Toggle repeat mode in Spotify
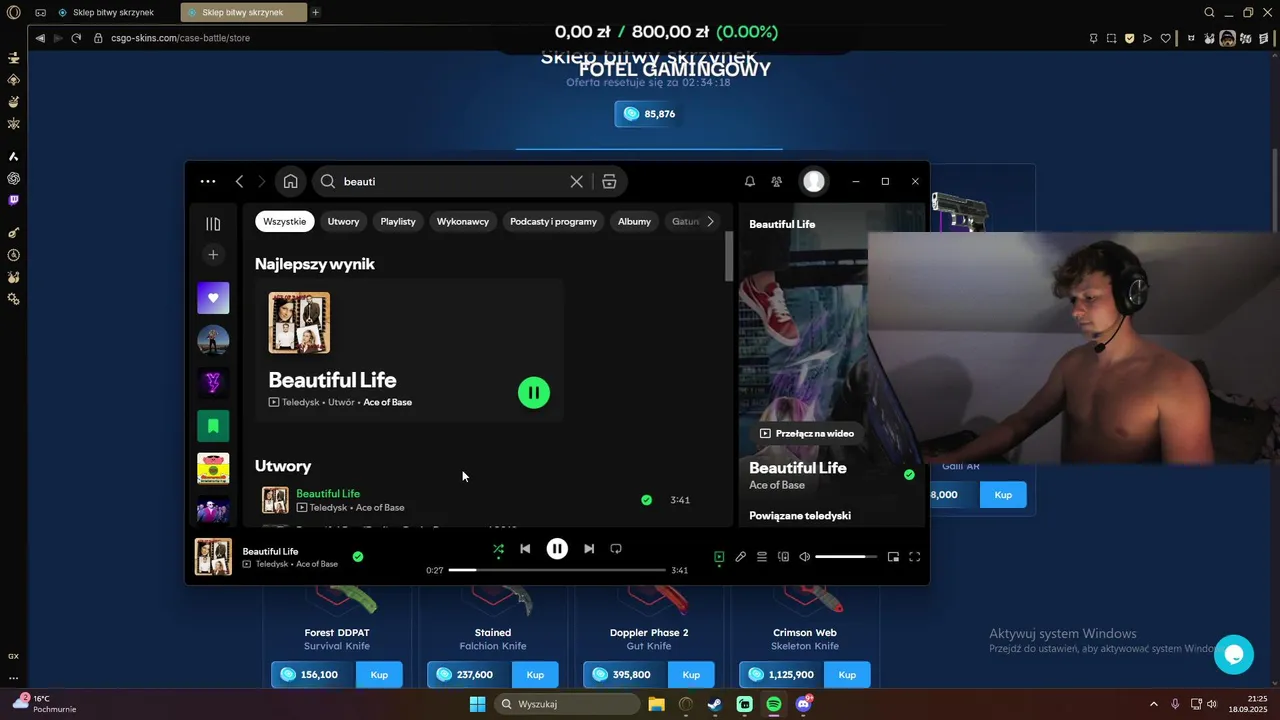1280x720 pixels. point(616,549)
